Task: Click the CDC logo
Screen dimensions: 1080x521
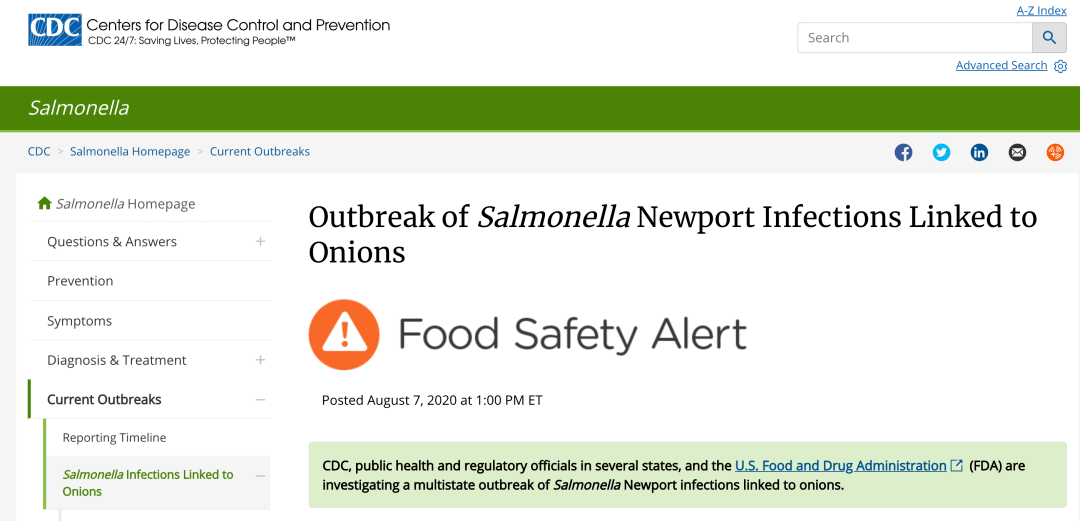Action: [x=54, y=30]
